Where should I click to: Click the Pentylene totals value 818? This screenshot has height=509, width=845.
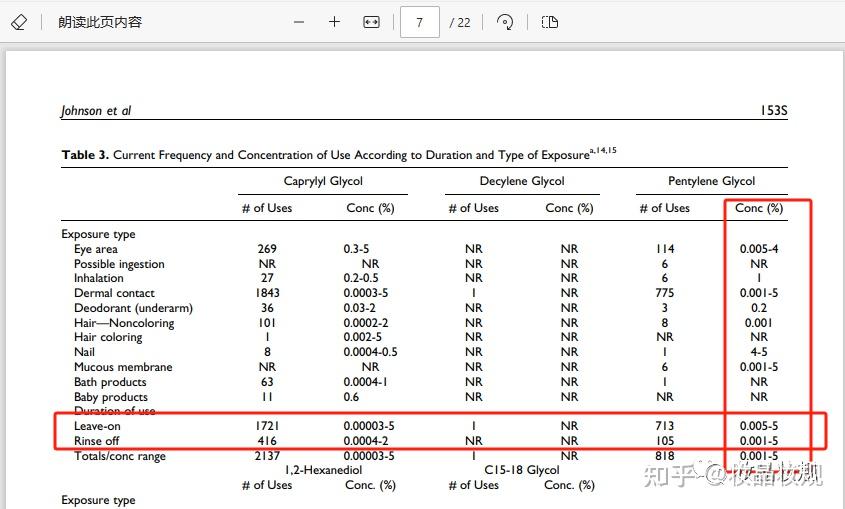(664, 456)
